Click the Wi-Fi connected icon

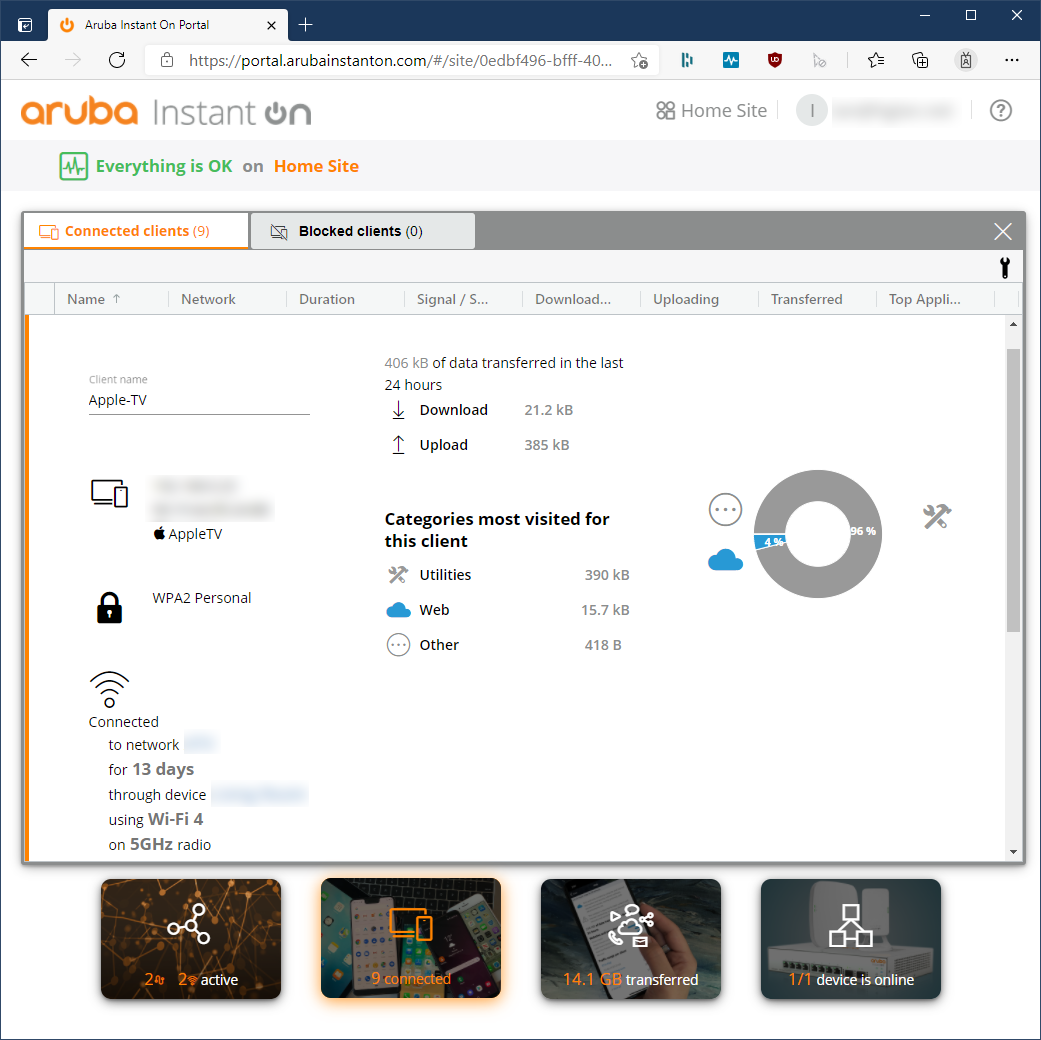click(109, 689)
